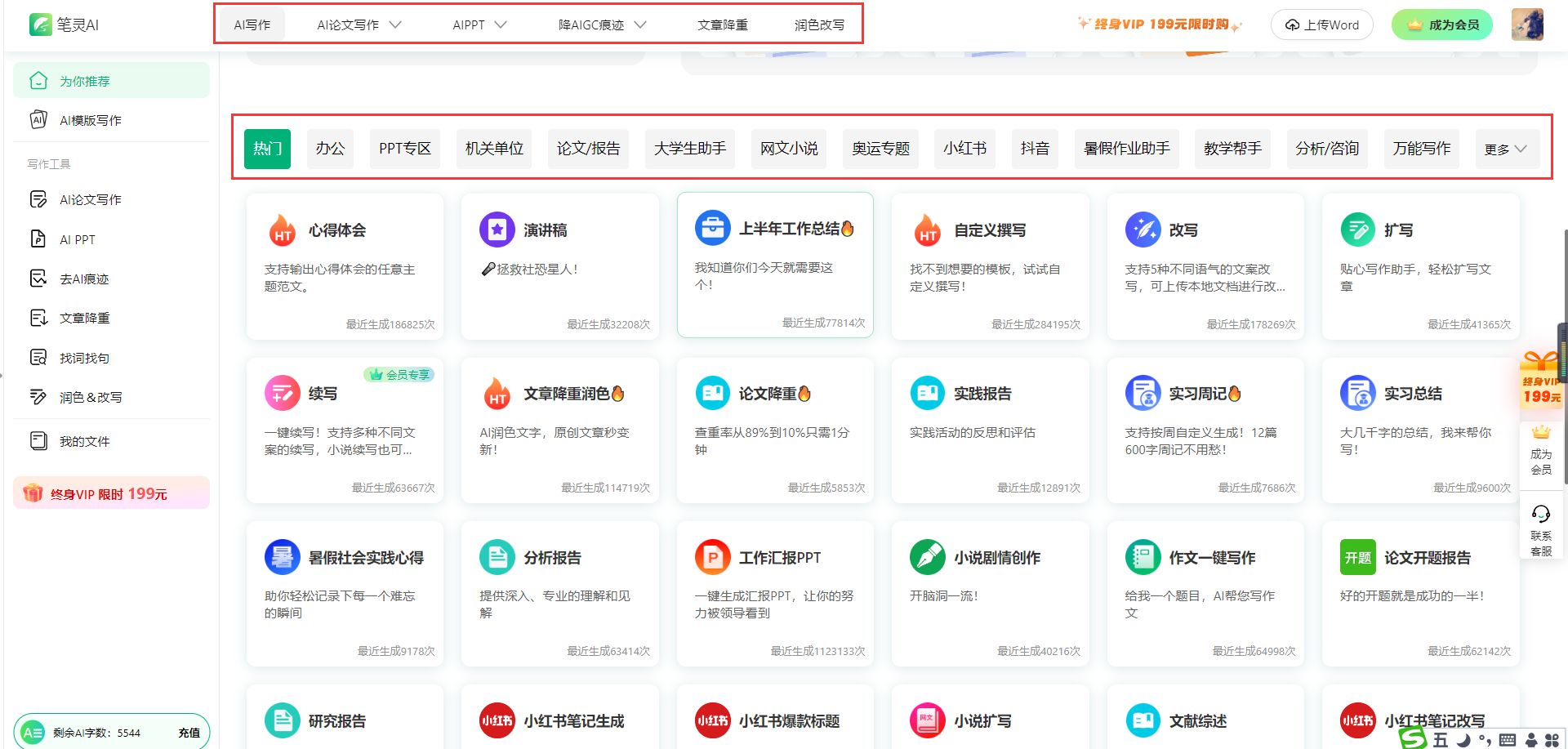Switch to the 大学生助手 category tab
This screenshot has height=749, width=1568.
click(x=690, y=149)
